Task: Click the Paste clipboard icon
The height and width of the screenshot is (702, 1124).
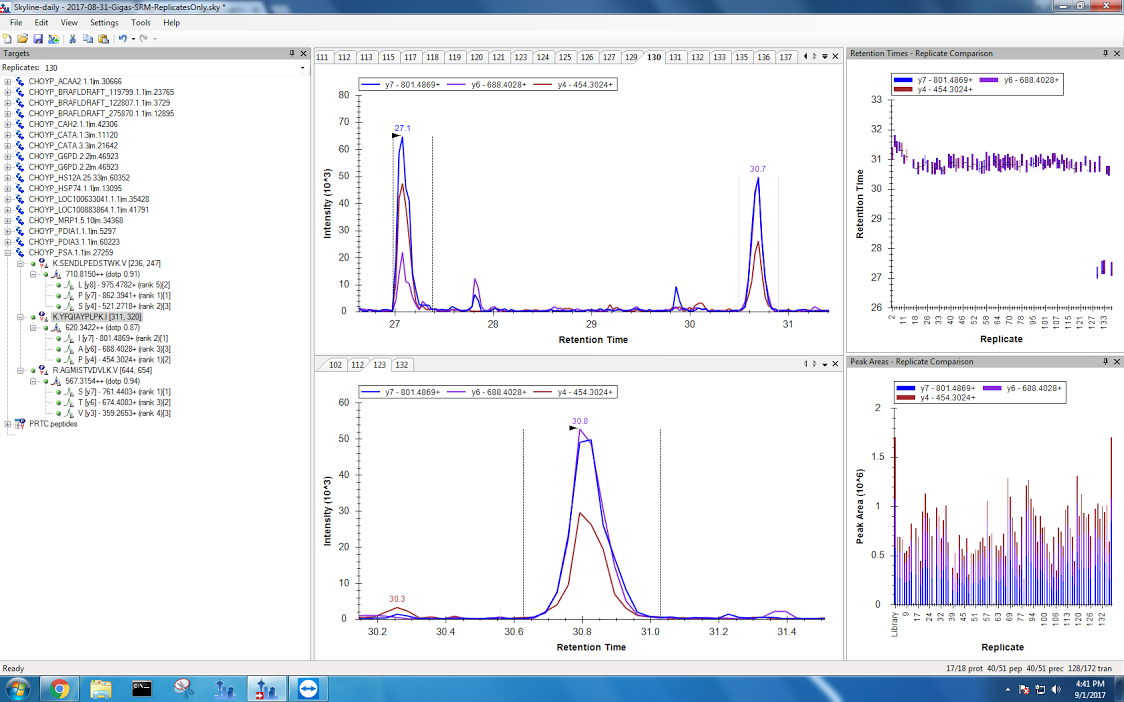Action: pos(103,38)
